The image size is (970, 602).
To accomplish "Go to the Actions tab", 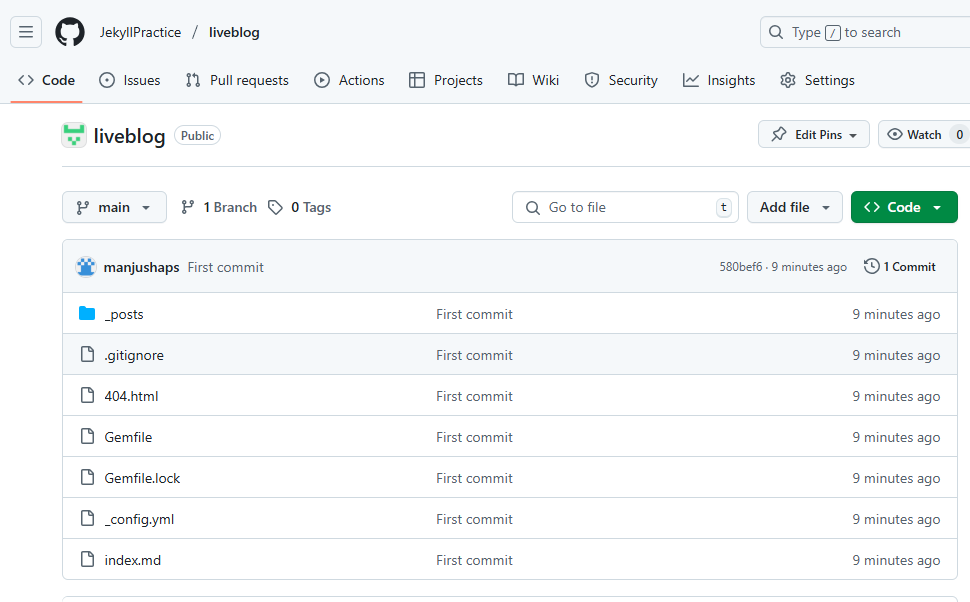I will pos(349,80).
